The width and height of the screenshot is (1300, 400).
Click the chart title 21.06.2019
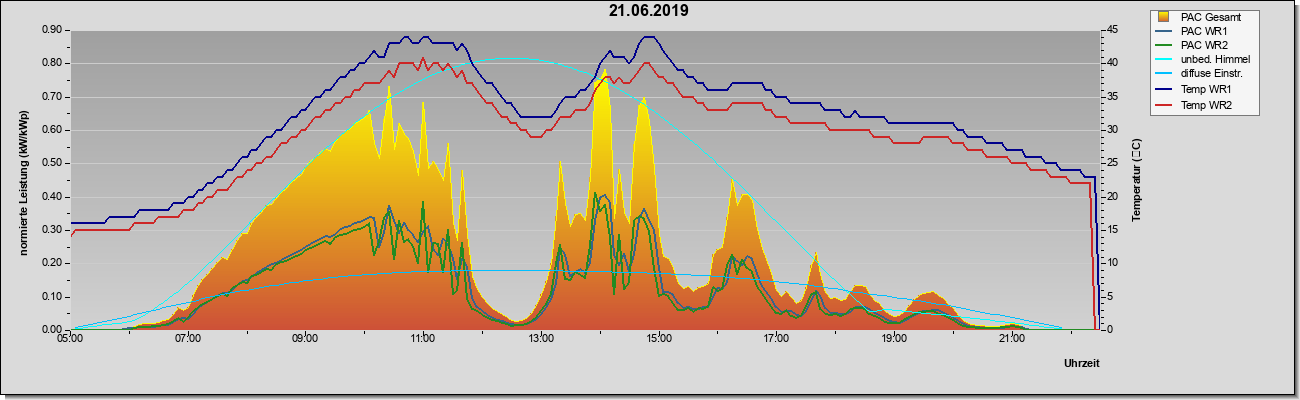[648, 11]
